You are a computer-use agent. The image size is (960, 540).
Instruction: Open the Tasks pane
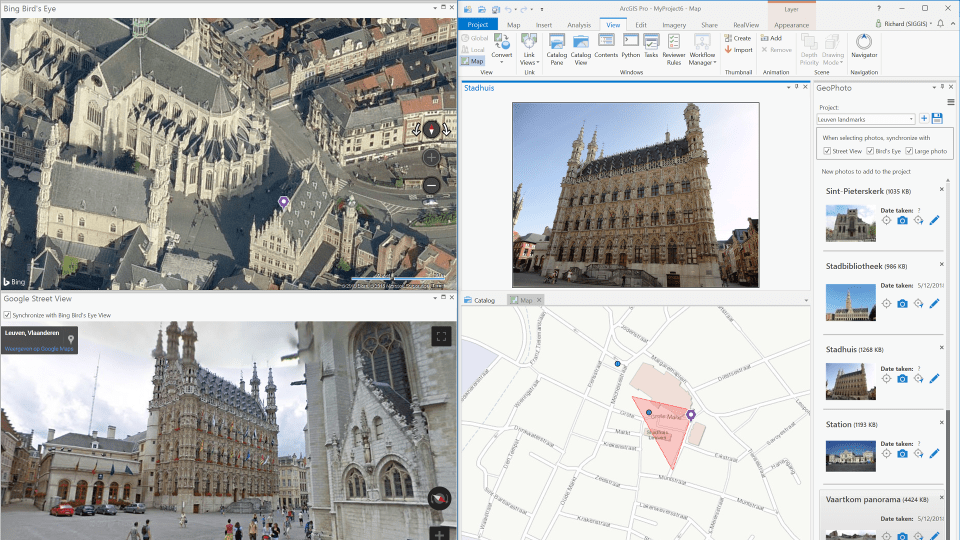[x=651, y=46]
